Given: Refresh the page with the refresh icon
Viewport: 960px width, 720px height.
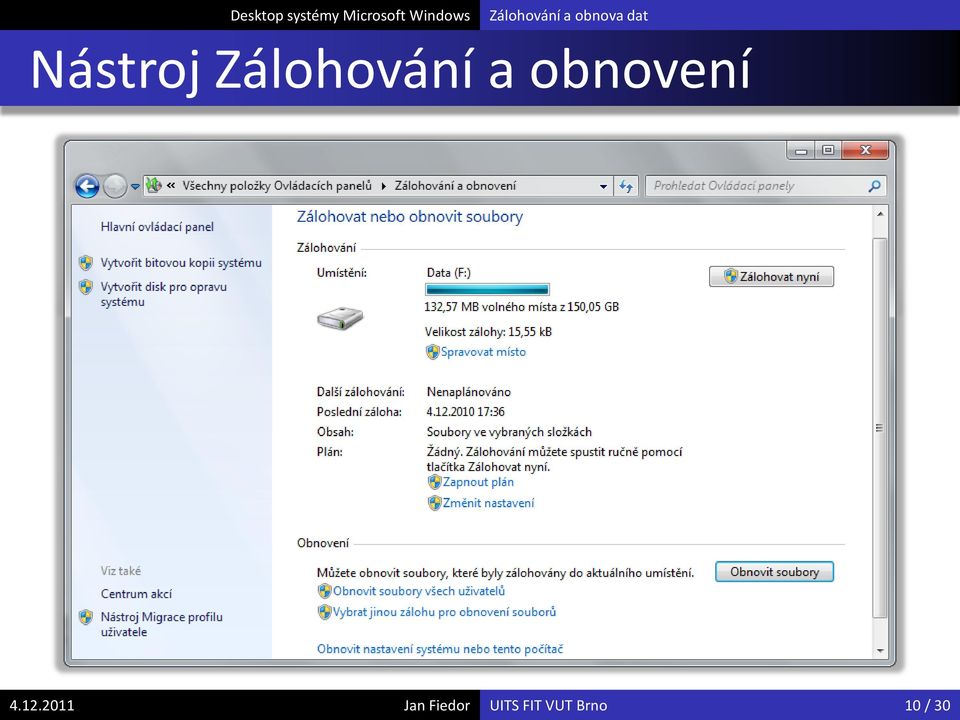Looking at the screenshot, I should 626,186.
